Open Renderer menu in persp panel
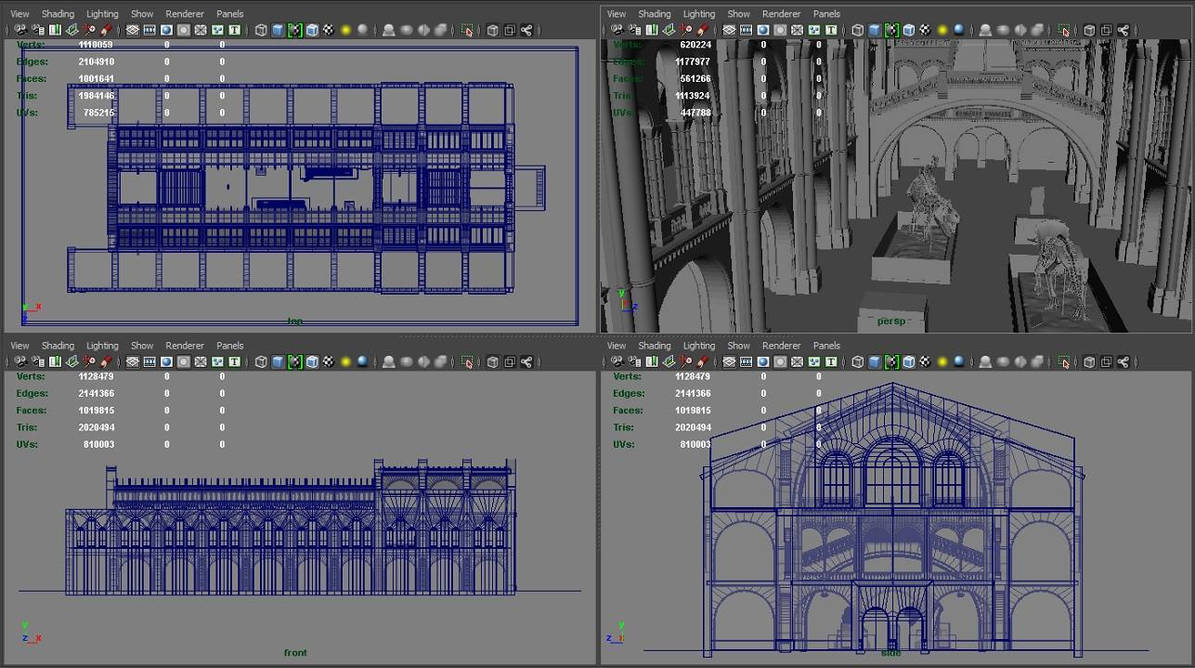The height and width of the screenshot is (668, 1195). tap(781, 14)
